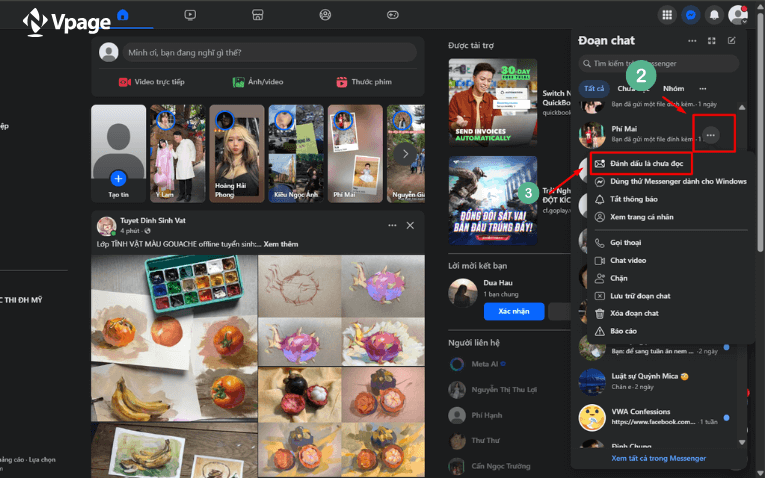Open the Groups icon in top bar
This screenshot has width=765, height=478.
point(325,15)
